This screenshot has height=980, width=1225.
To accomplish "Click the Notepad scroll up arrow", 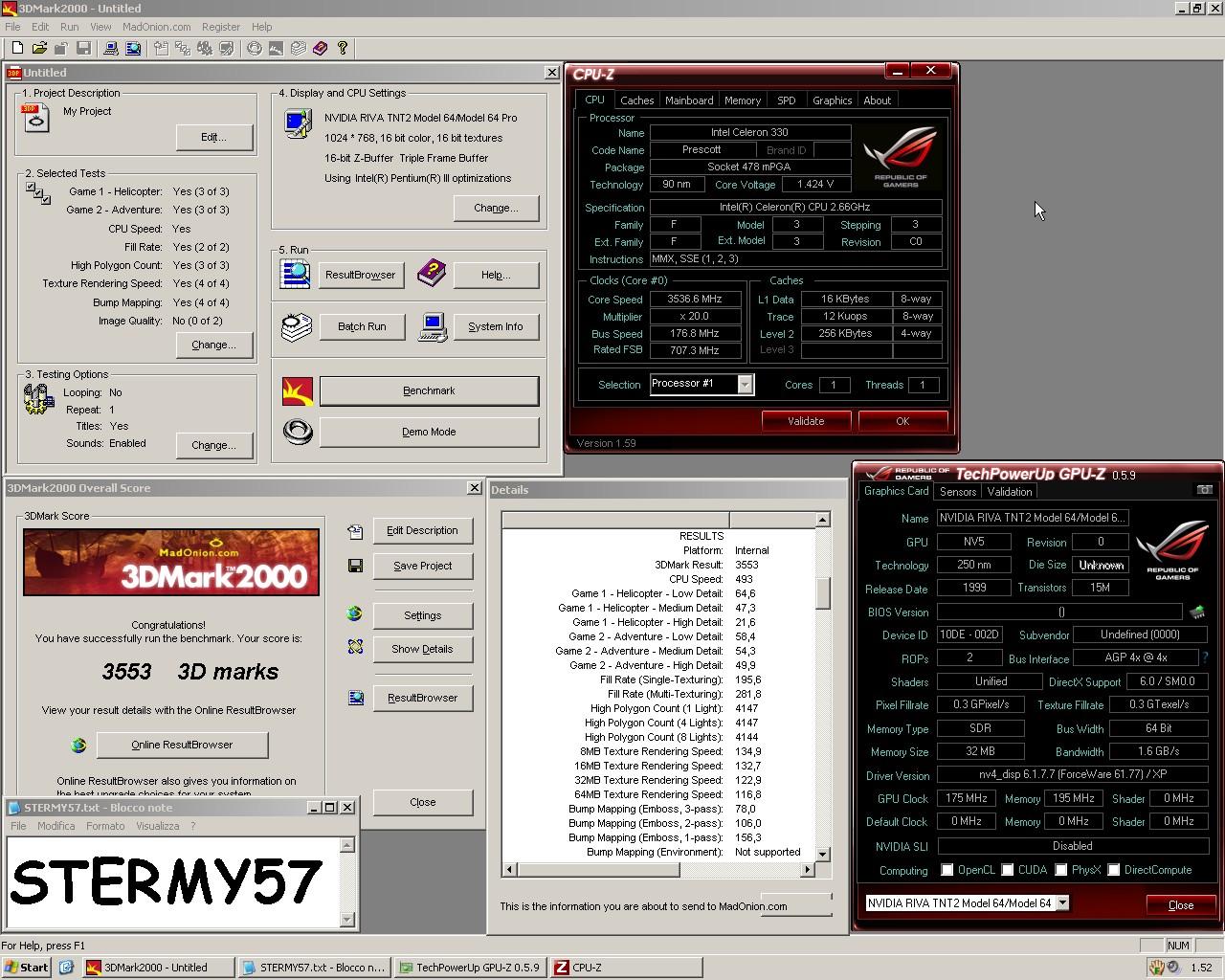I will (347, 845).
